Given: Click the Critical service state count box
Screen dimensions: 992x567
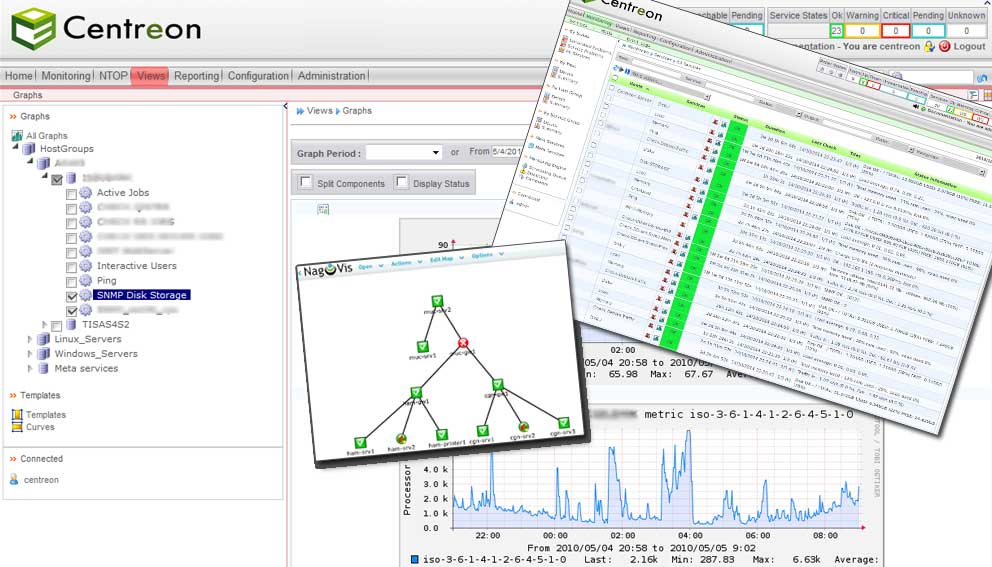Looking at the screenshot, I should (895, 30).
